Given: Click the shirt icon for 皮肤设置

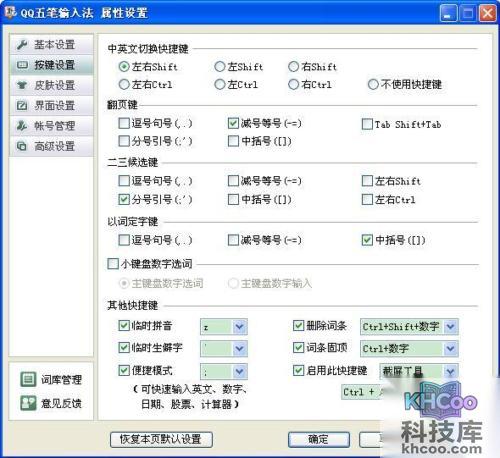Looking at the screenshot, I should [x=22, y=85].
